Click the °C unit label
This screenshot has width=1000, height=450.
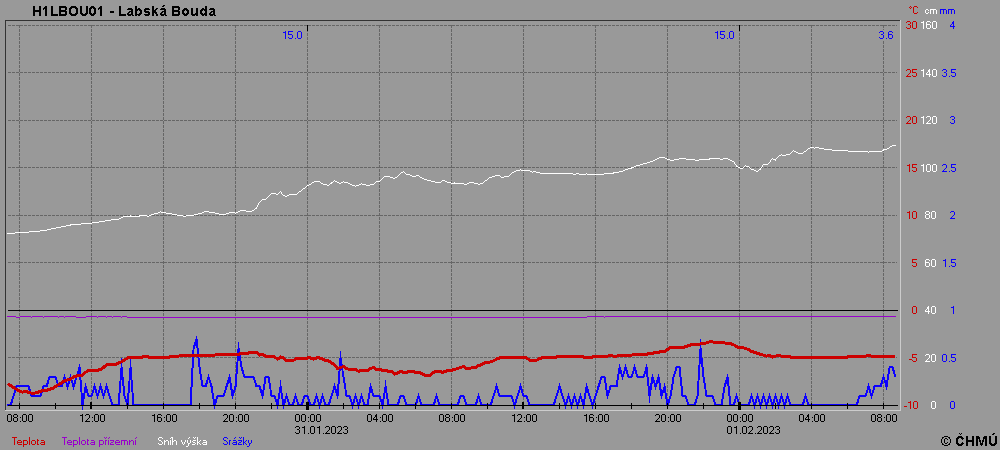click(x=913, y=10)
